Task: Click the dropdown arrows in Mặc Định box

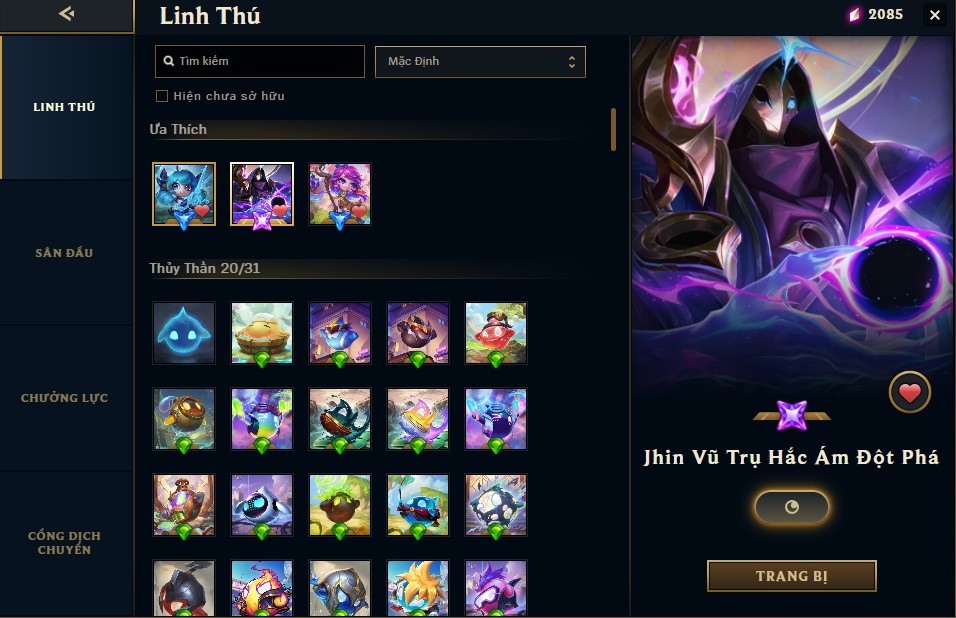Action: click(571, 62)
